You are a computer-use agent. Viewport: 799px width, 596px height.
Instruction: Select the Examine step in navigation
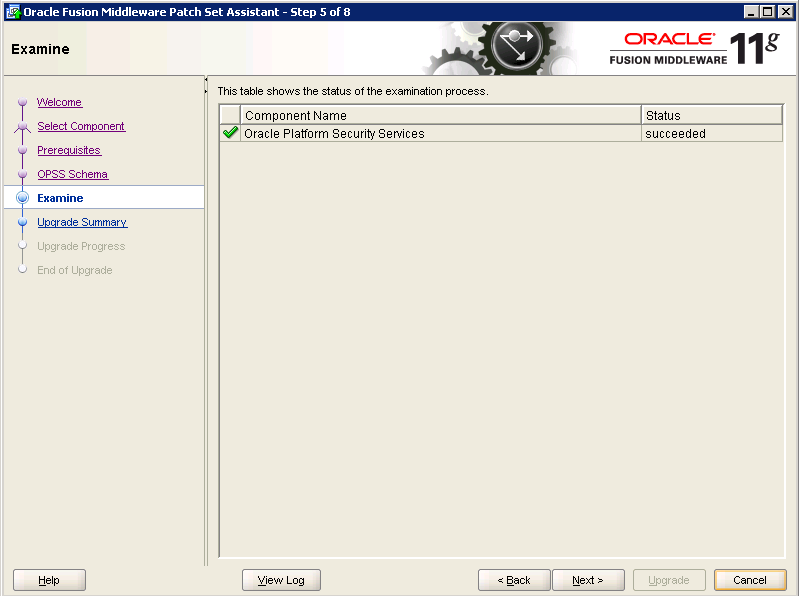click(x=60, y=198)
